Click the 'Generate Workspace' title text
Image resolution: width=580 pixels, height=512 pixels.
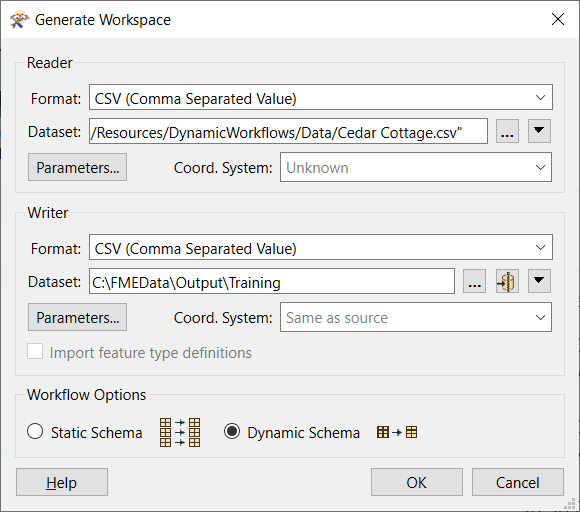point(103,20)
